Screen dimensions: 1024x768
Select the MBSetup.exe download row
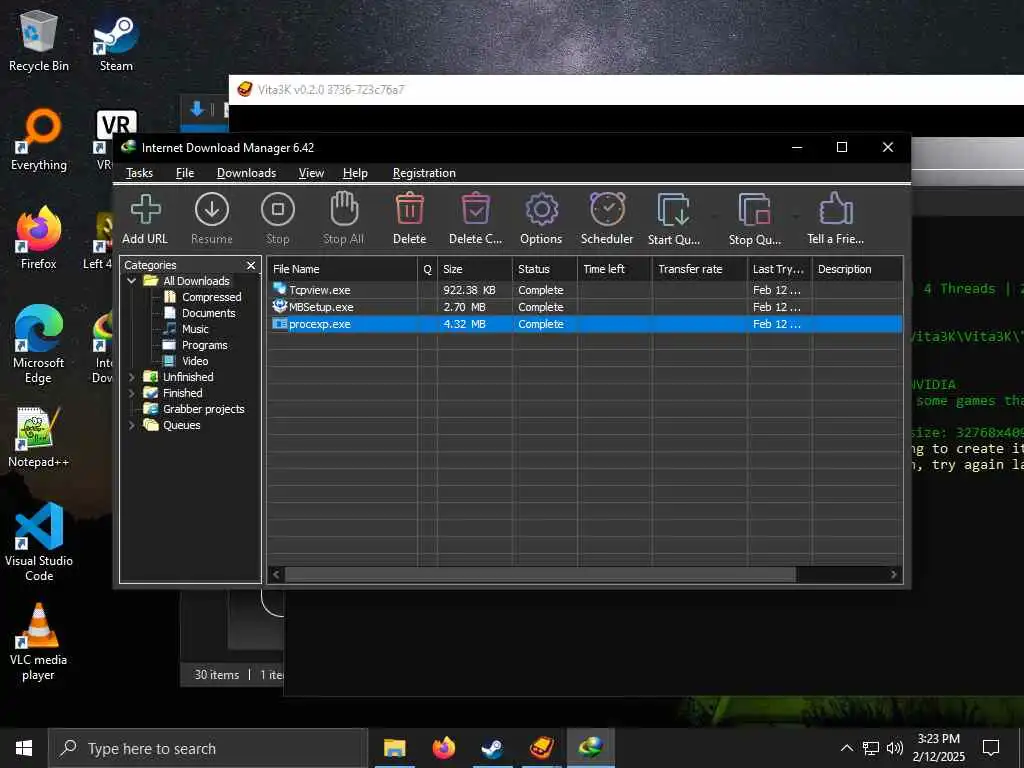point(584,307)
